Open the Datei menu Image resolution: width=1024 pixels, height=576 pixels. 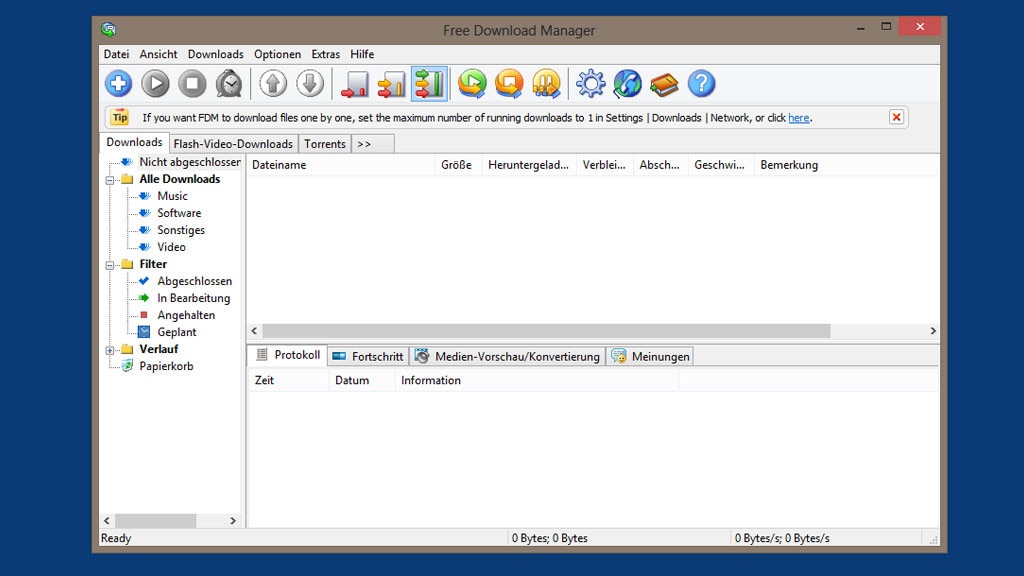click(x=116, y=54)
